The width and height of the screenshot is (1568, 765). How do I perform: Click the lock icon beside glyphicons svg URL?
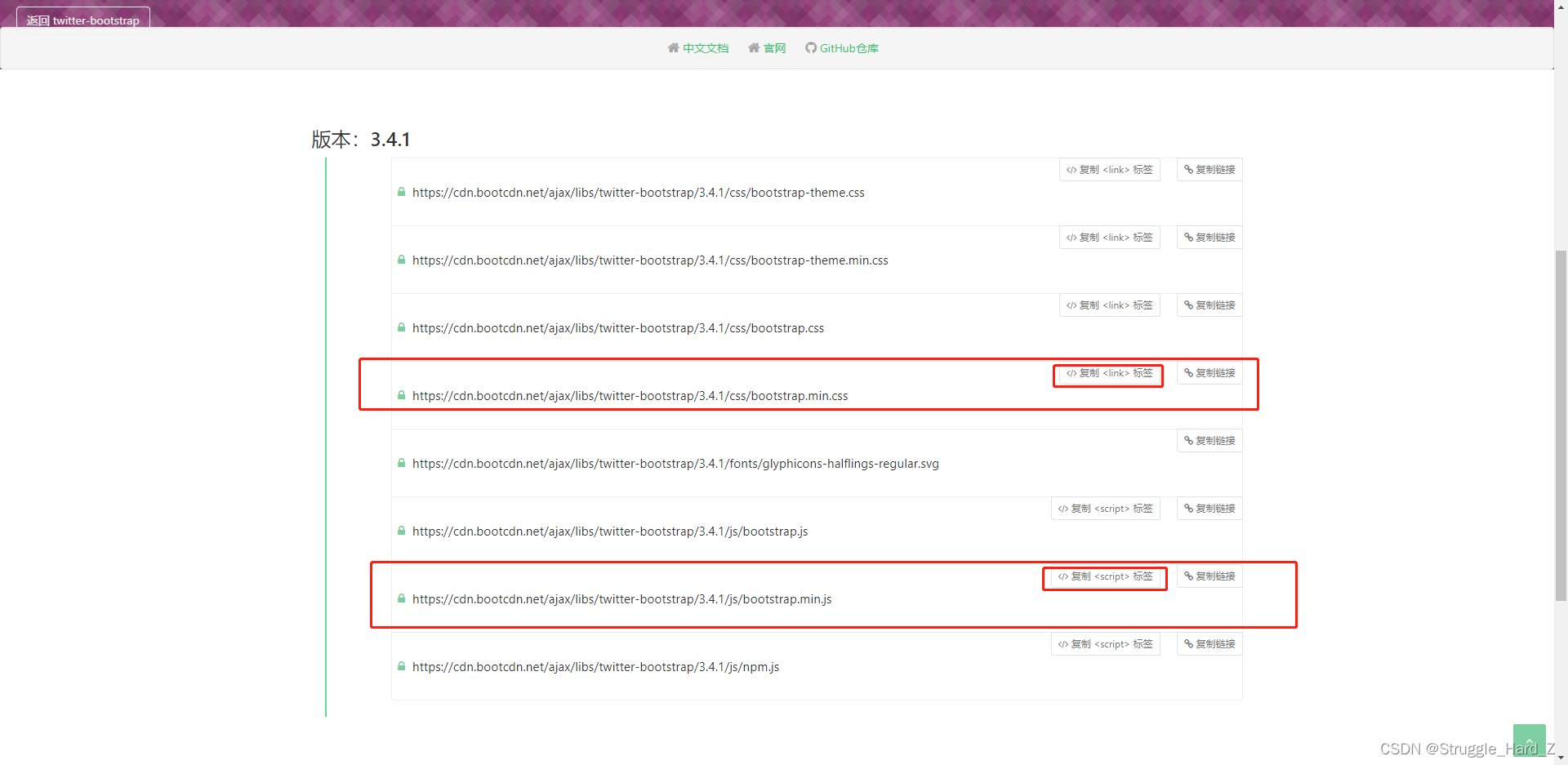(x=401, y=463)
